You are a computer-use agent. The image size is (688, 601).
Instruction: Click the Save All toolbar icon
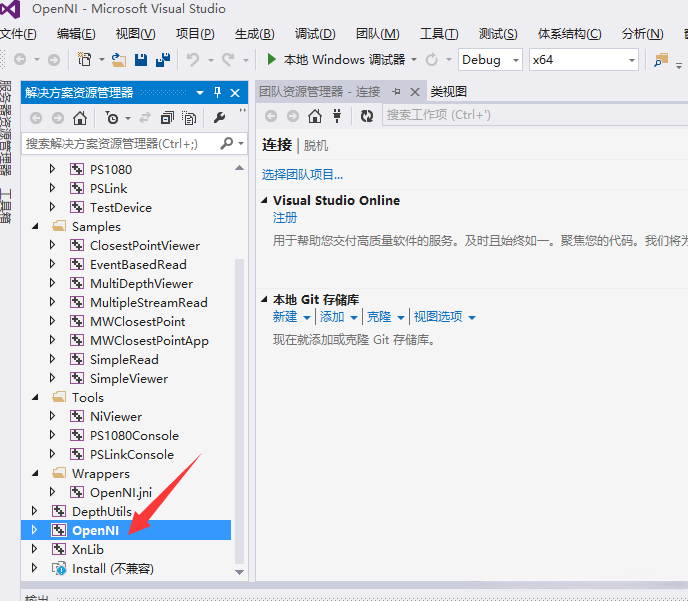click(x=163, y=60)
